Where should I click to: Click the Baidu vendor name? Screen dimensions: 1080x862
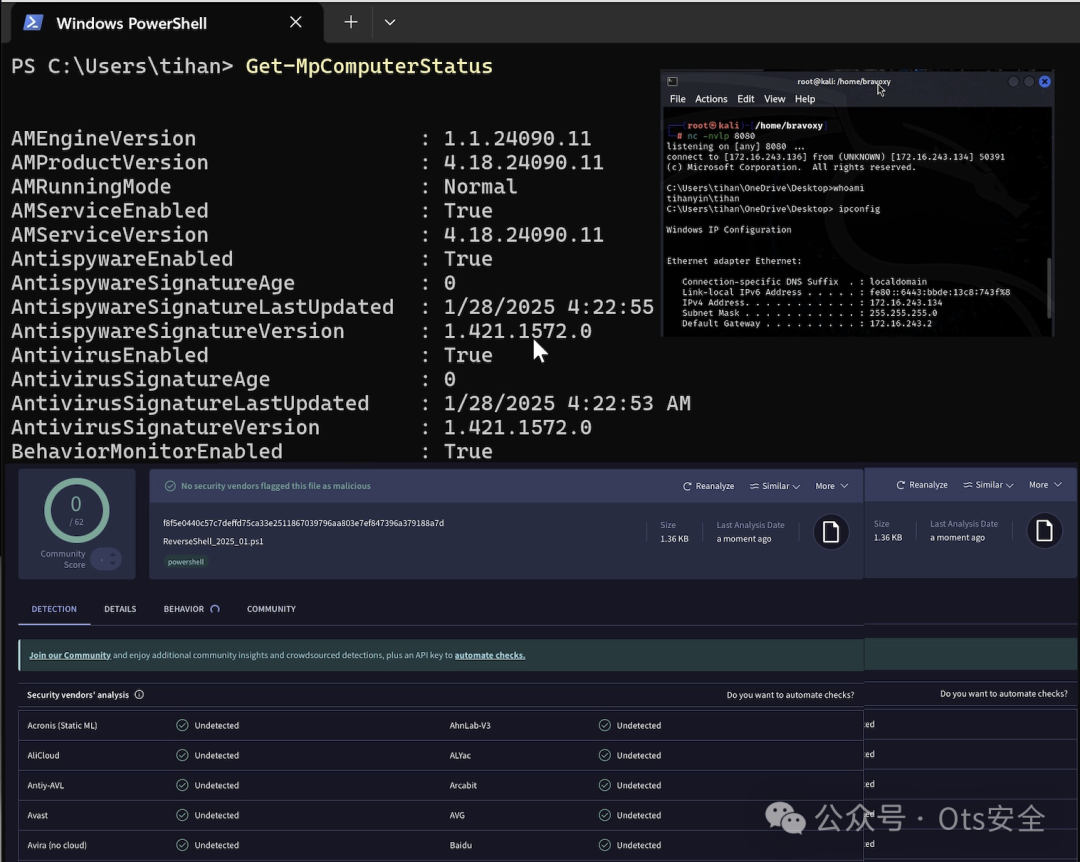click(x=460, y=845)
